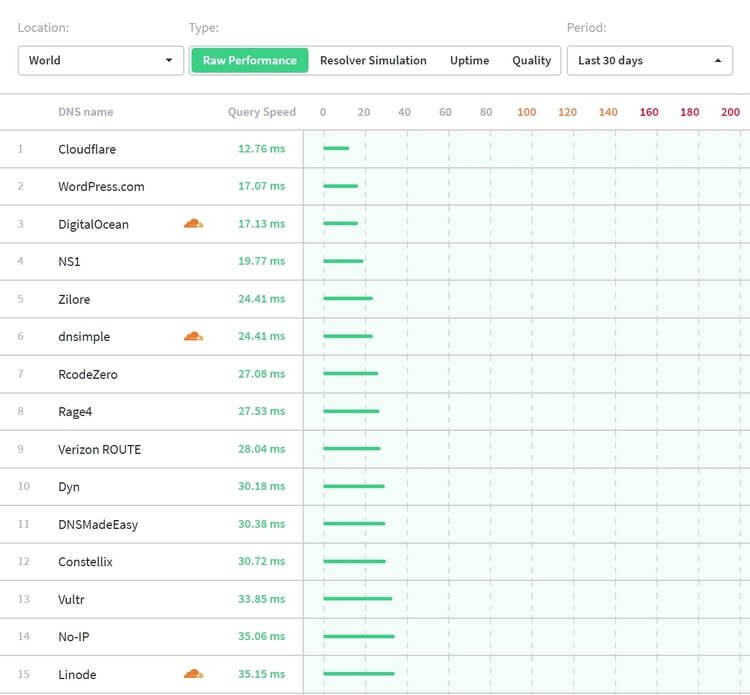Click the Linode provider name
This screenshot has height=695, width=750.
click(77, 675)
